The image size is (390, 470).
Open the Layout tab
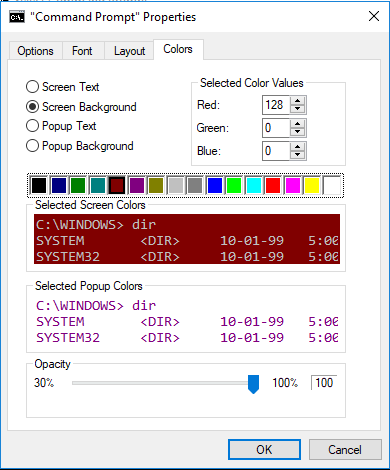129,51
